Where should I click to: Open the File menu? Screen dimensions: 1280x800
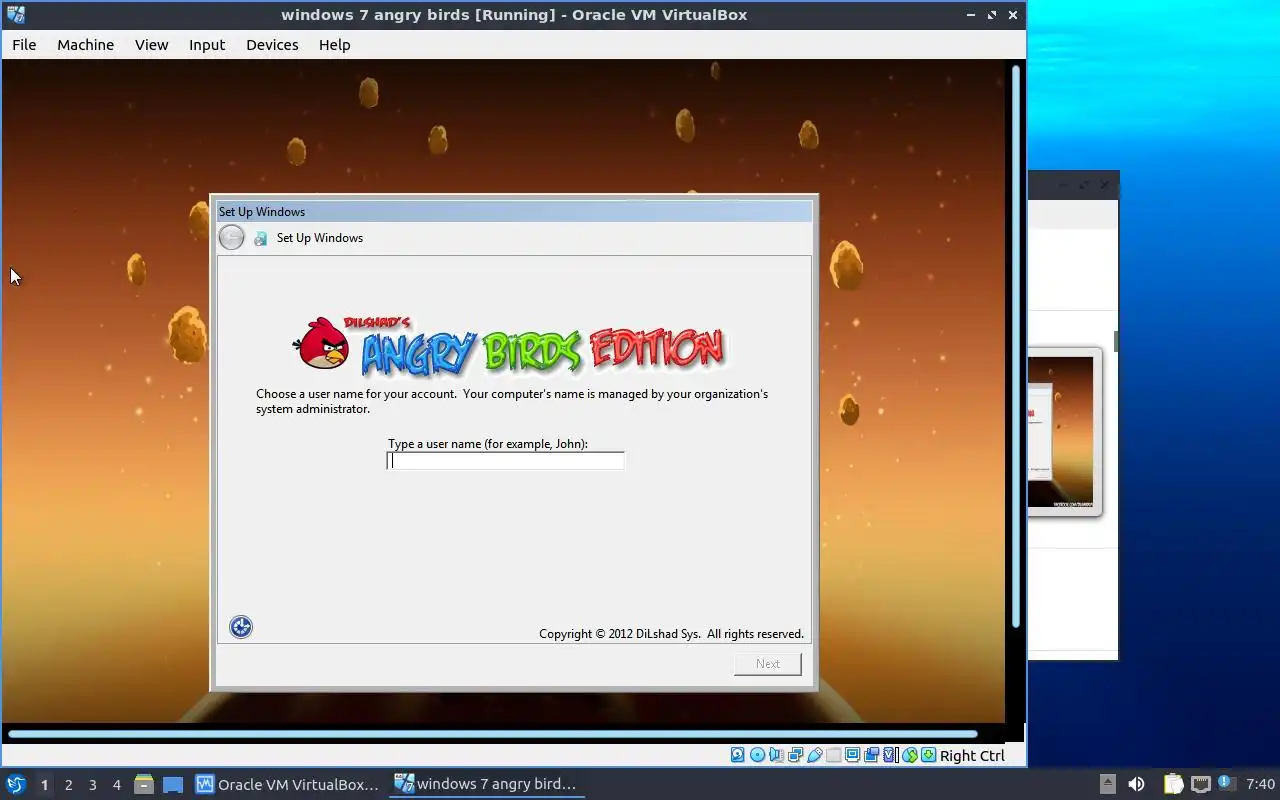pyautogui.click(x=24, y=44)
